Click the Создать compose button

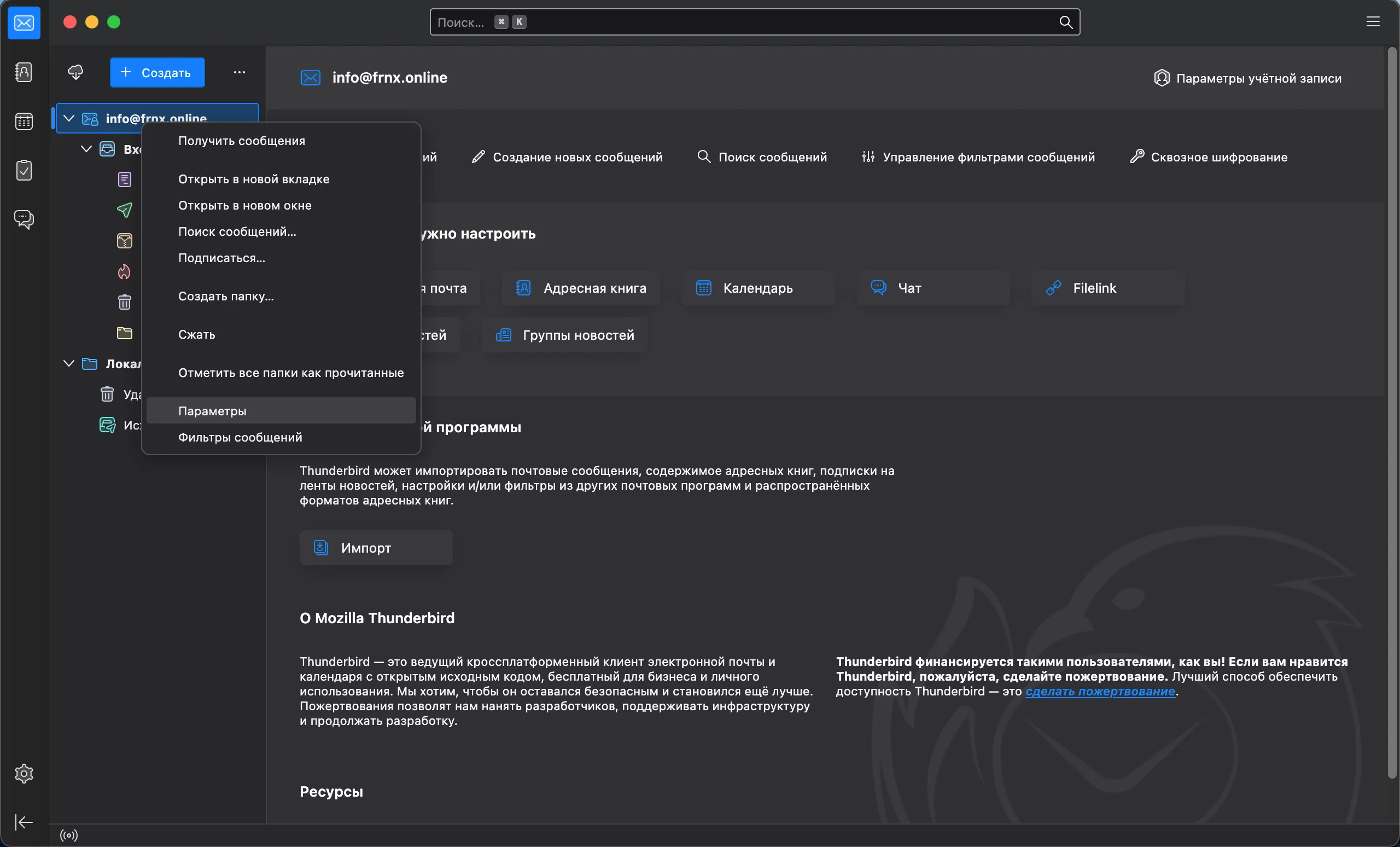pyautogui.click(x=157, y=72)
